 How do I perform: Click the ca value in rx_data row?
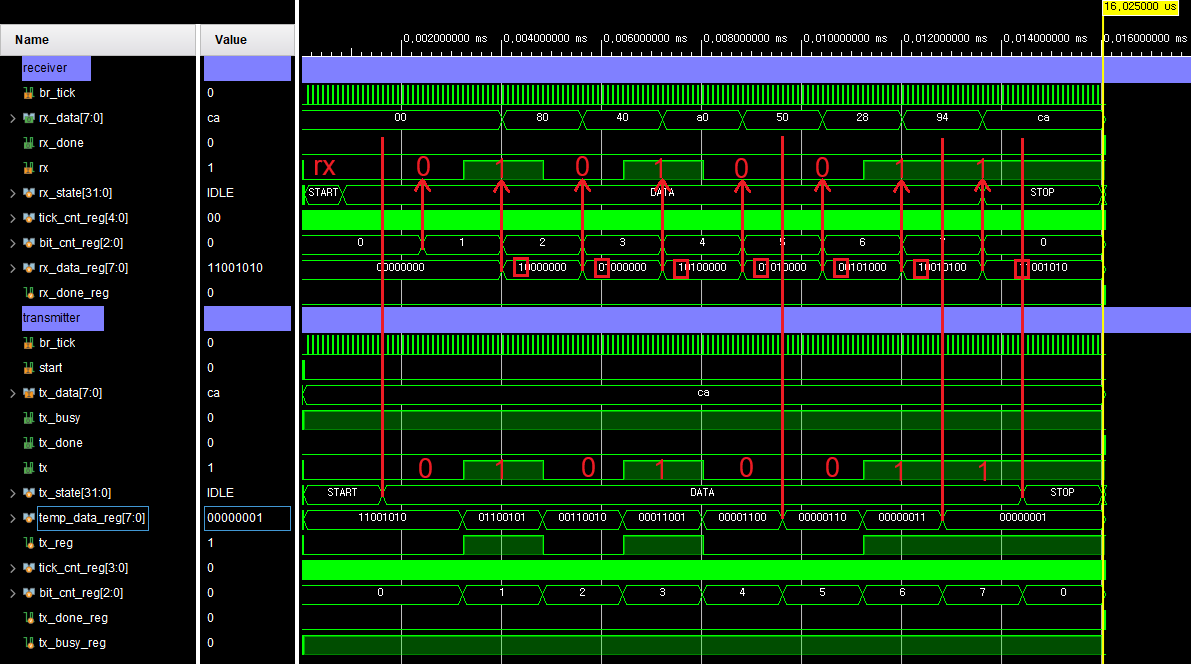coord(213,118)
